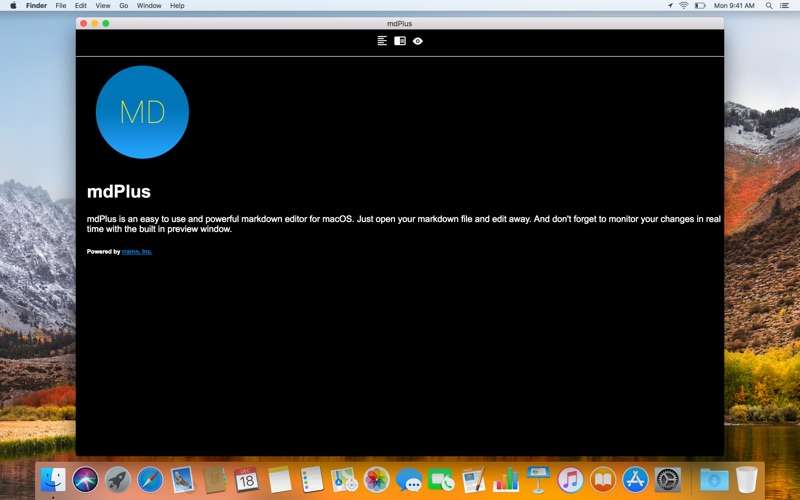This screenshot has width=800, height=500.
Task: Minimize the mdPlus window
Action: (95, 23)
